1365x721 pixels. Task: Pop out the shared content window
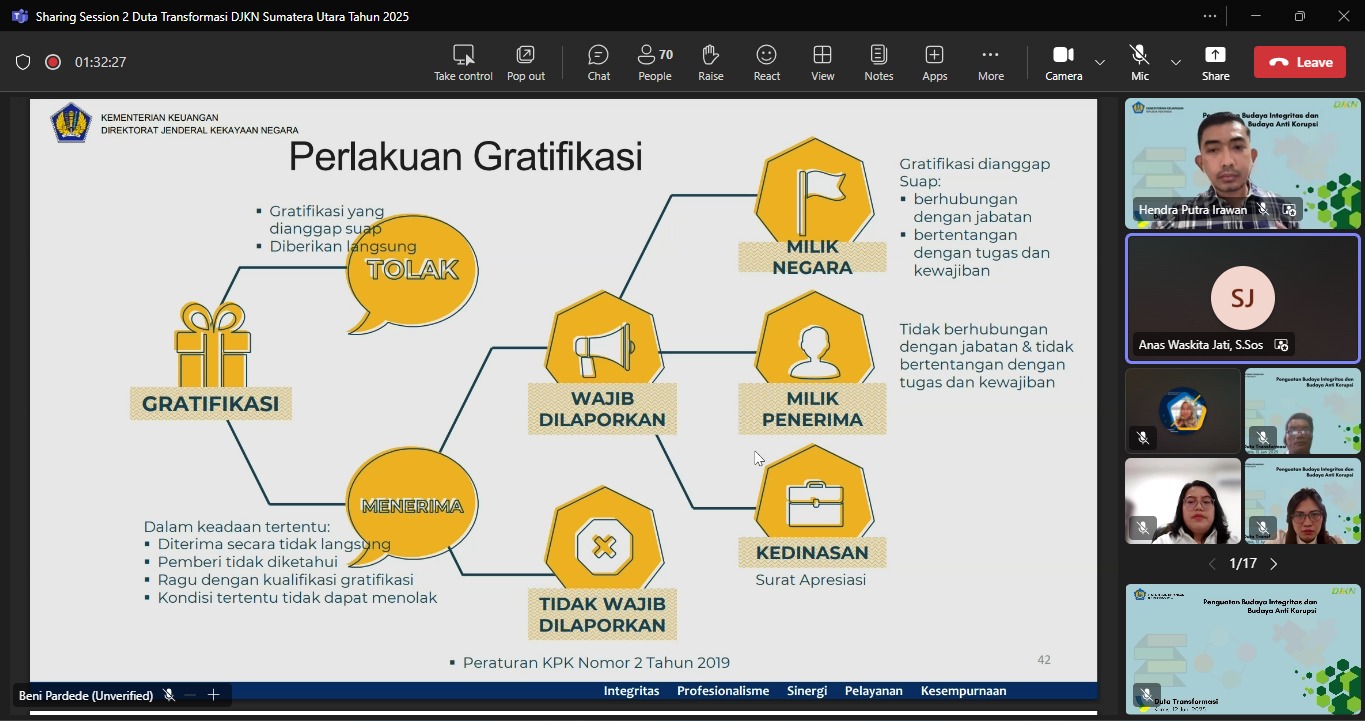526,62
